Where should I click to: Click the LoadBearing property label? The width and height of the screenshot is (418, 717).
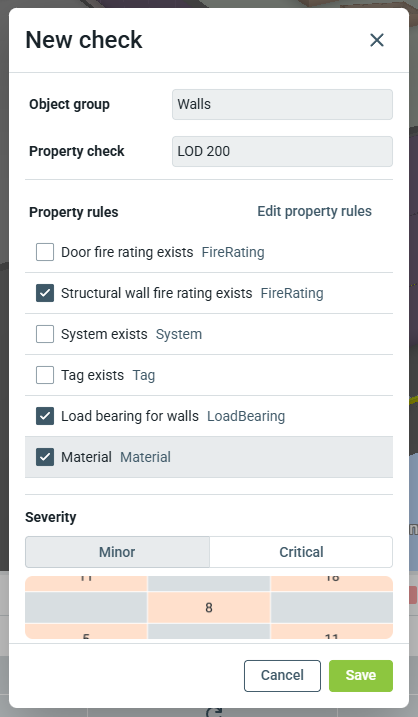click(246, 416)
